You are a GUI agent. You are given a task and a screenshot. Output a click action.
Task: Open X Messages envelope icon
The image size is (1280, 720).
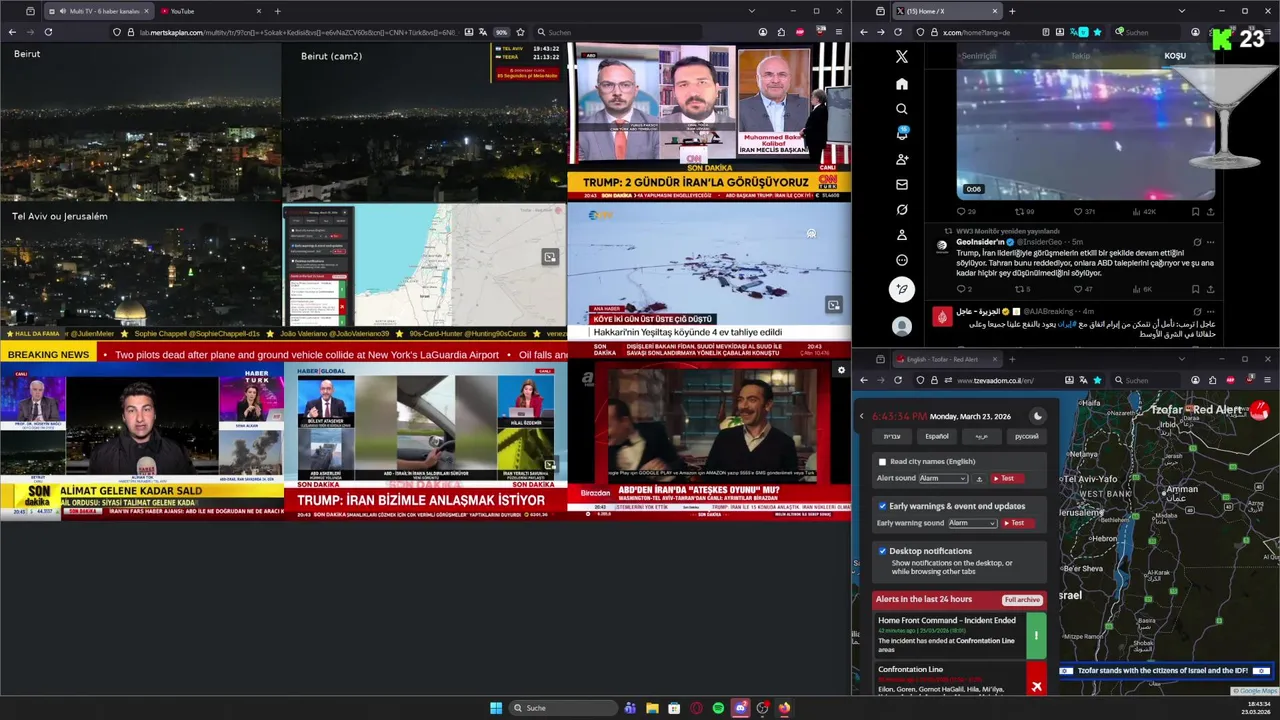tap(902, 185)
